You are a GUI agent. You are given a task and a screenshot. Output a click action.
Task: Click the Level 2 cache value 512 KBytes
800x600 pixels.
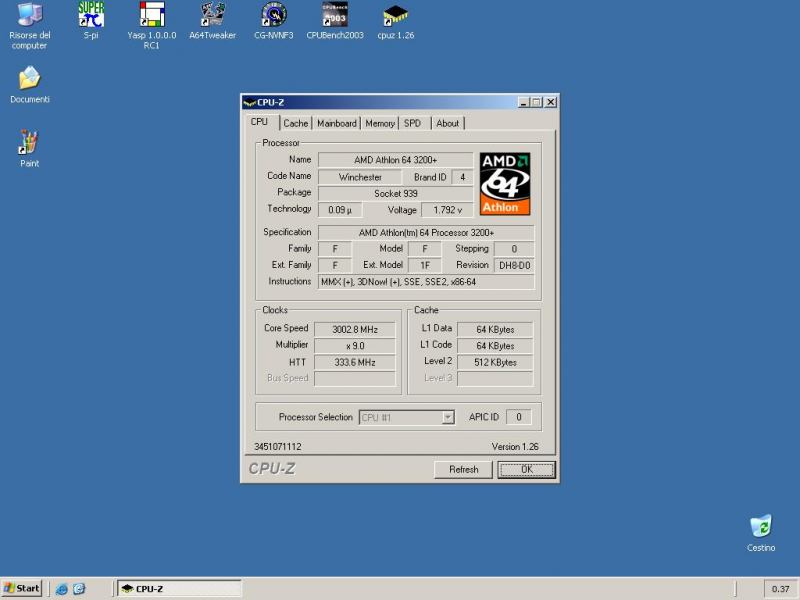point(495,362)
